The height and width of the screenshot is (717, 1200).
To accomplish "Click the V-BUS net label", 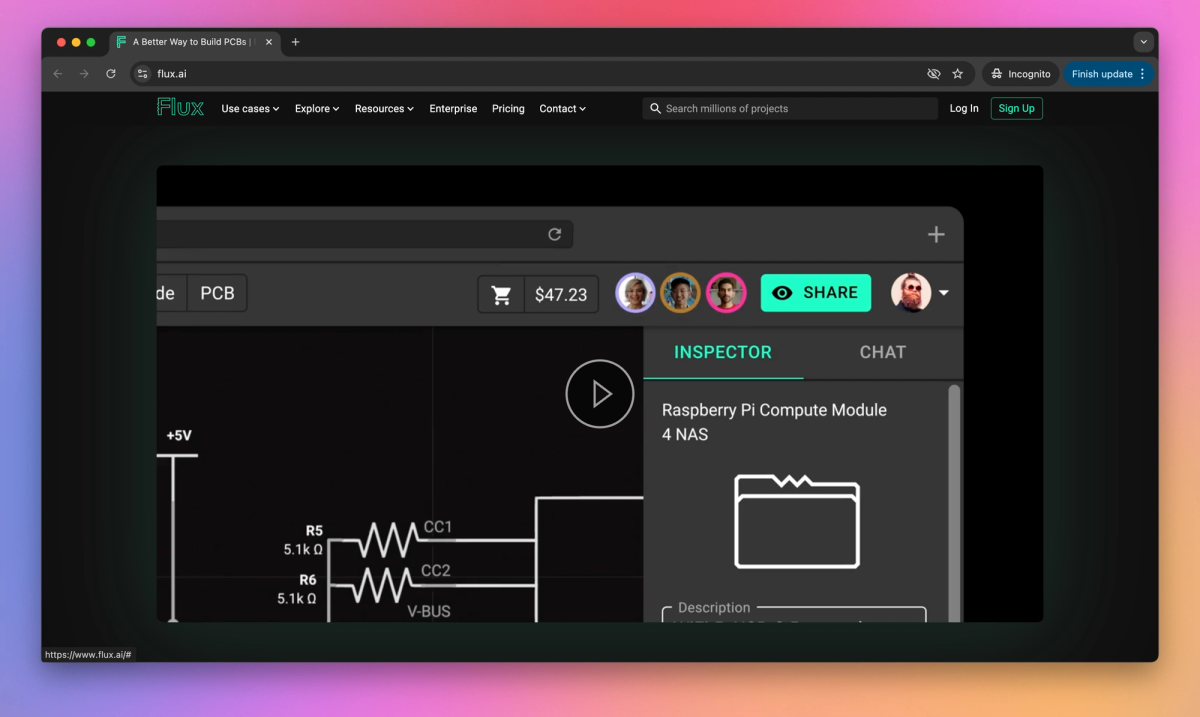I will tap(429, 610).
